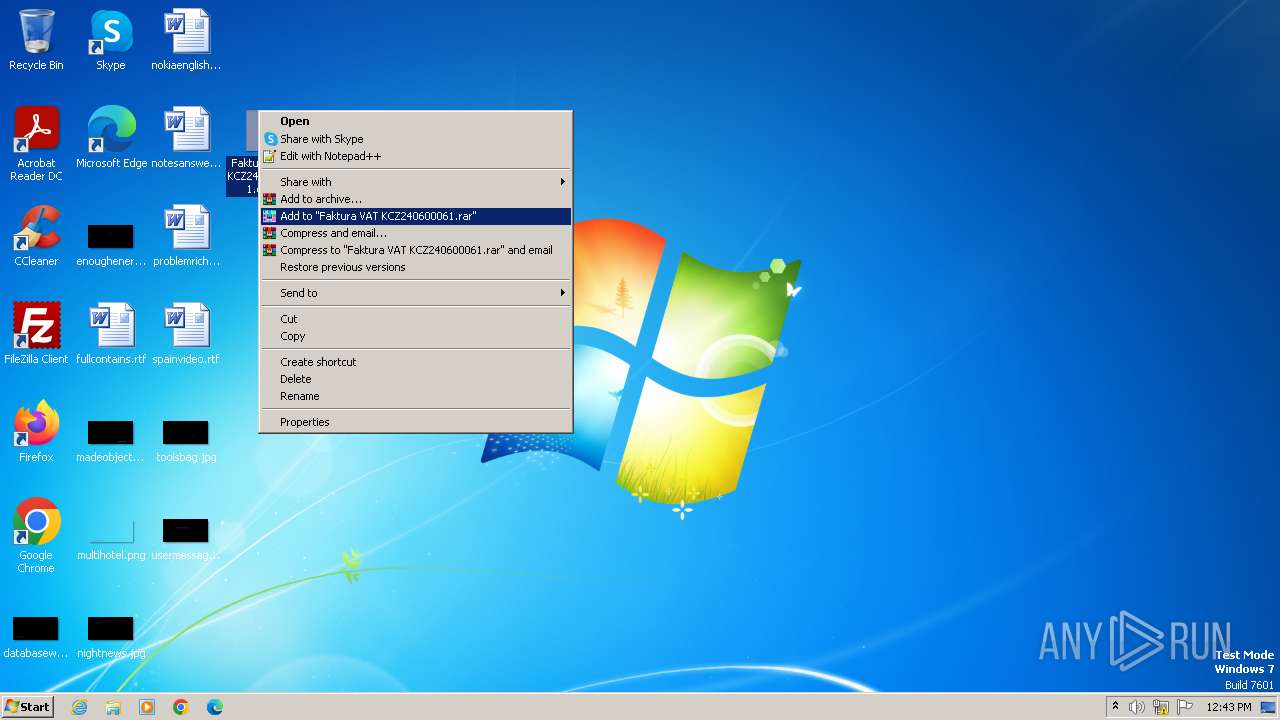Choose Share with Skype
The height and width of the screenshot is (720, 1280).
415,139
